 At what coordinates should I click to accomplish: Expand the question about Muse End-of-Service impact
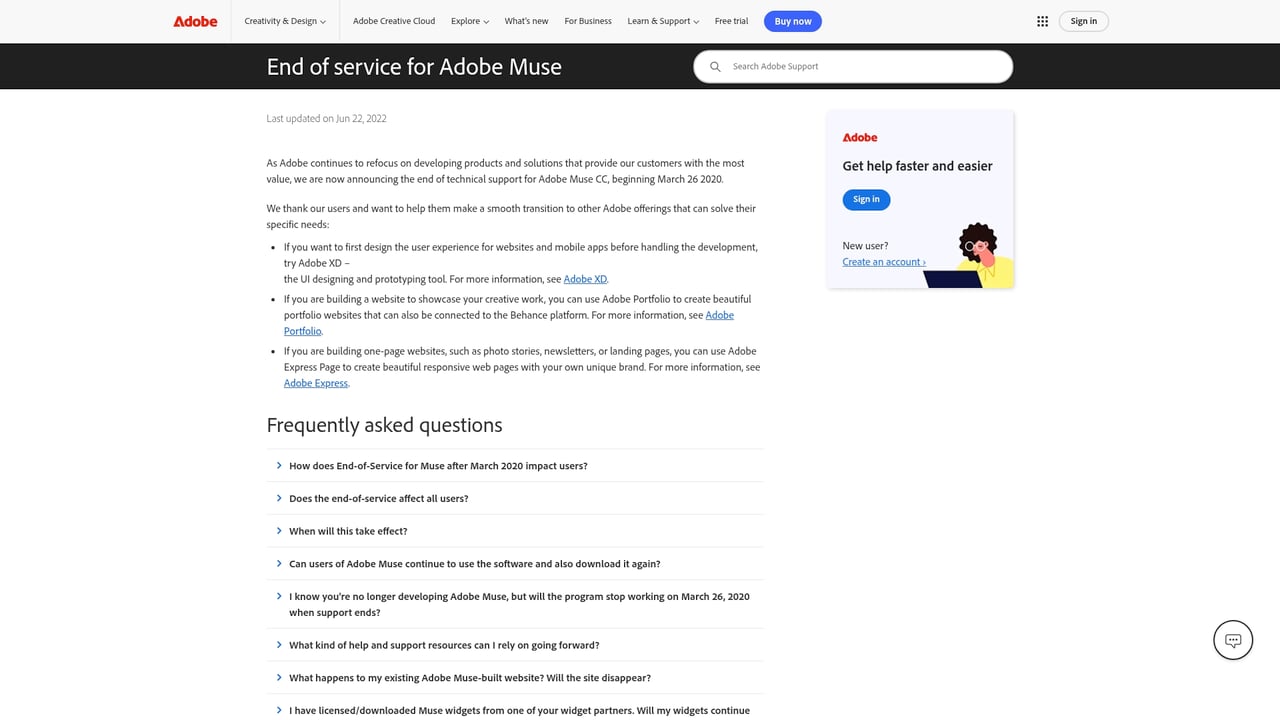click(438, 465)
